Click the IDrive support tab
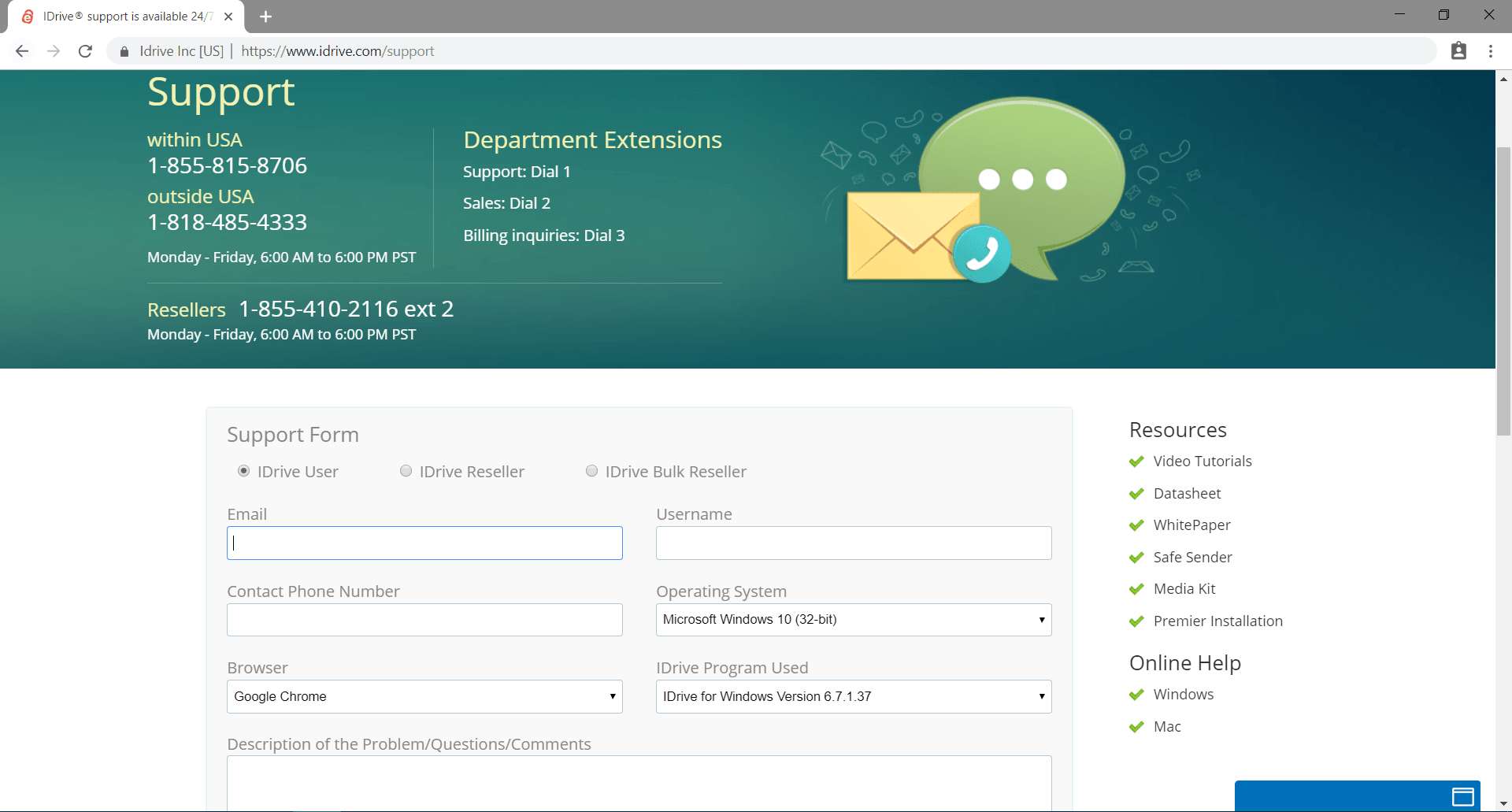This screenshot has height=812, width=1512. 126,17
